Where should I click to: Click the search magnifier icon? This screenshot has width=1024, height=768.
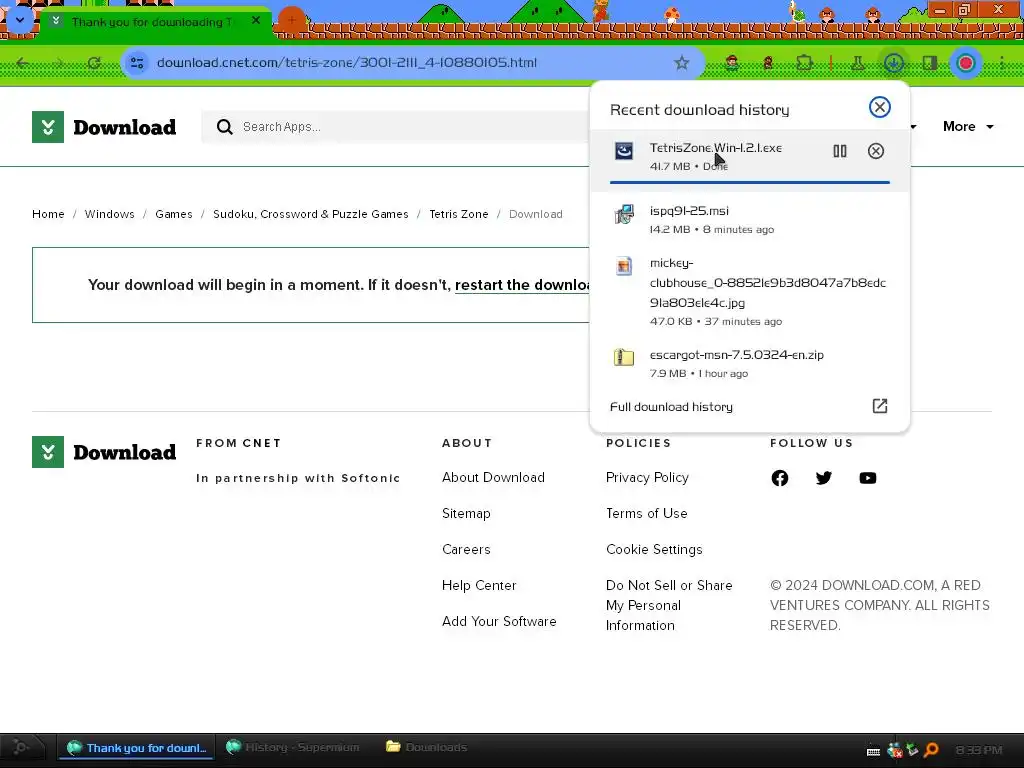tap(225, 127)
